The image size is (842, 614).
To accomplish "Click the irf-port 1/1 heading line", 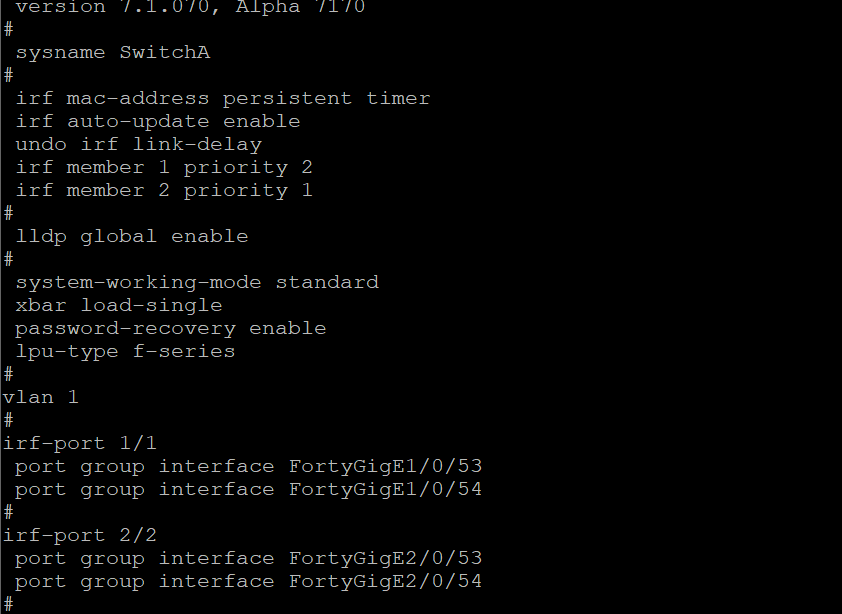I will tap(80, 443).
